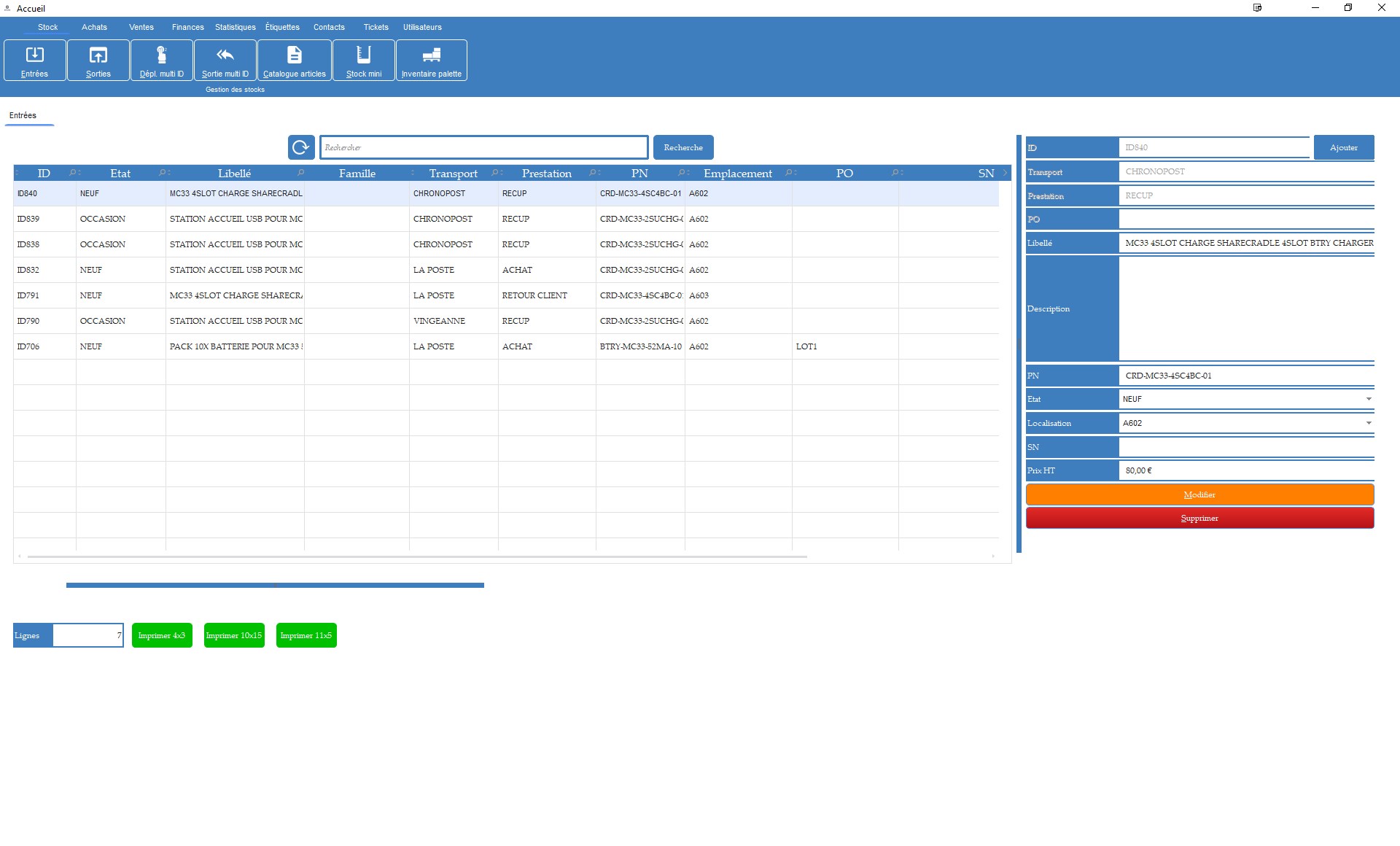Open Catalogue articles
This screenshot has width=1400, height=846.
295,61
